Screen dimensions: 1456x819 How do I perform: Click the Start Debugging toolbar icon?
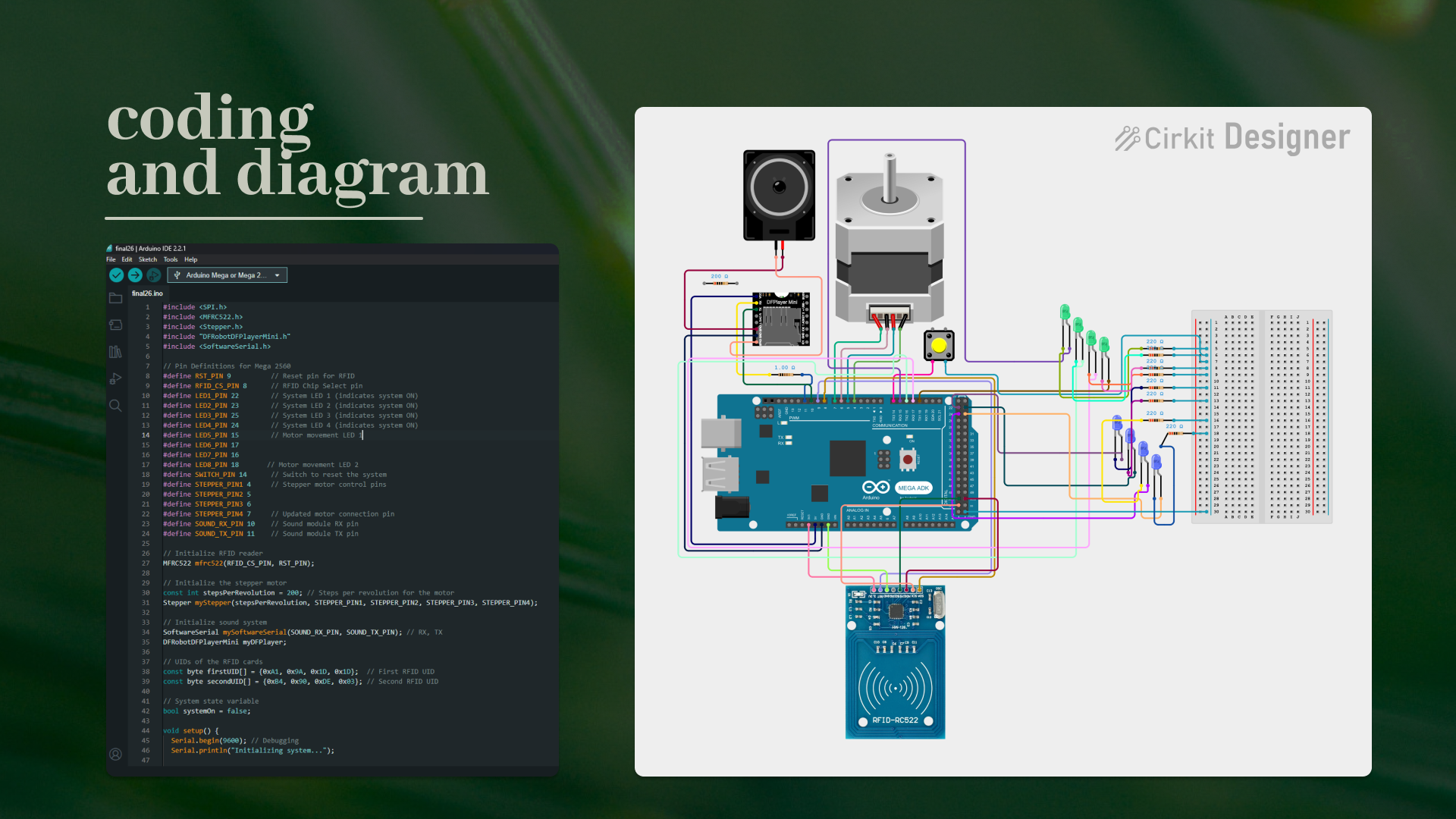point(154,275)
